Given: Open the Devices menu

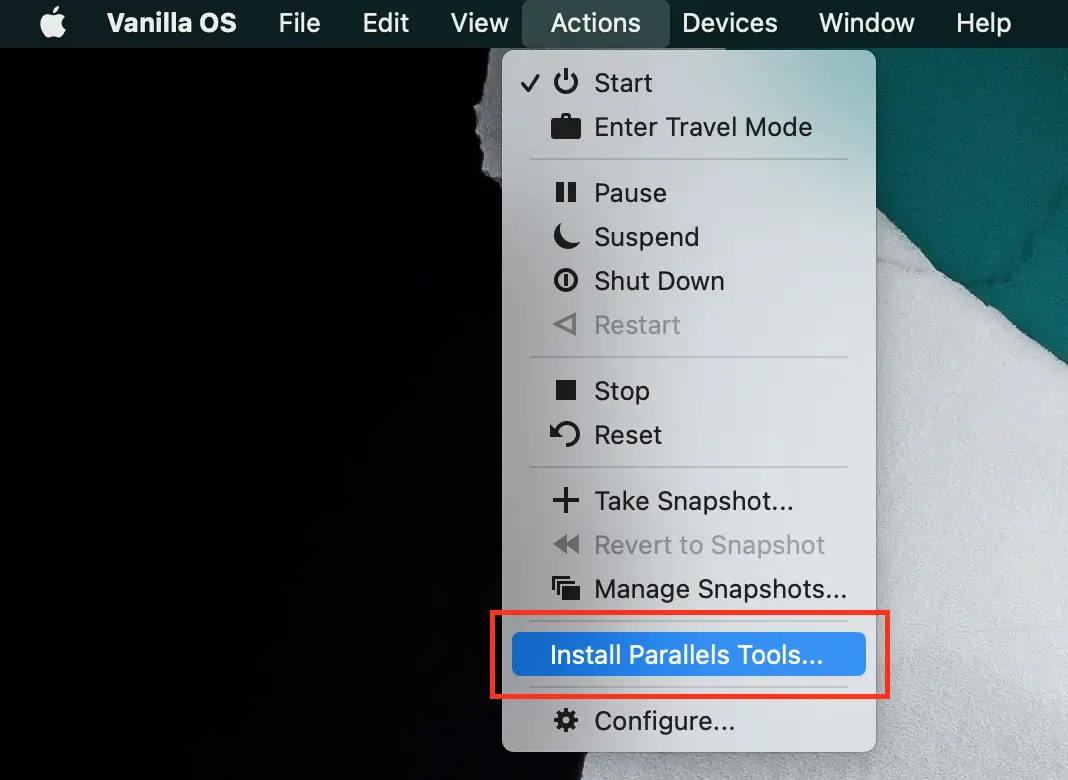Looking at the screenshot, I should point(729,23).
